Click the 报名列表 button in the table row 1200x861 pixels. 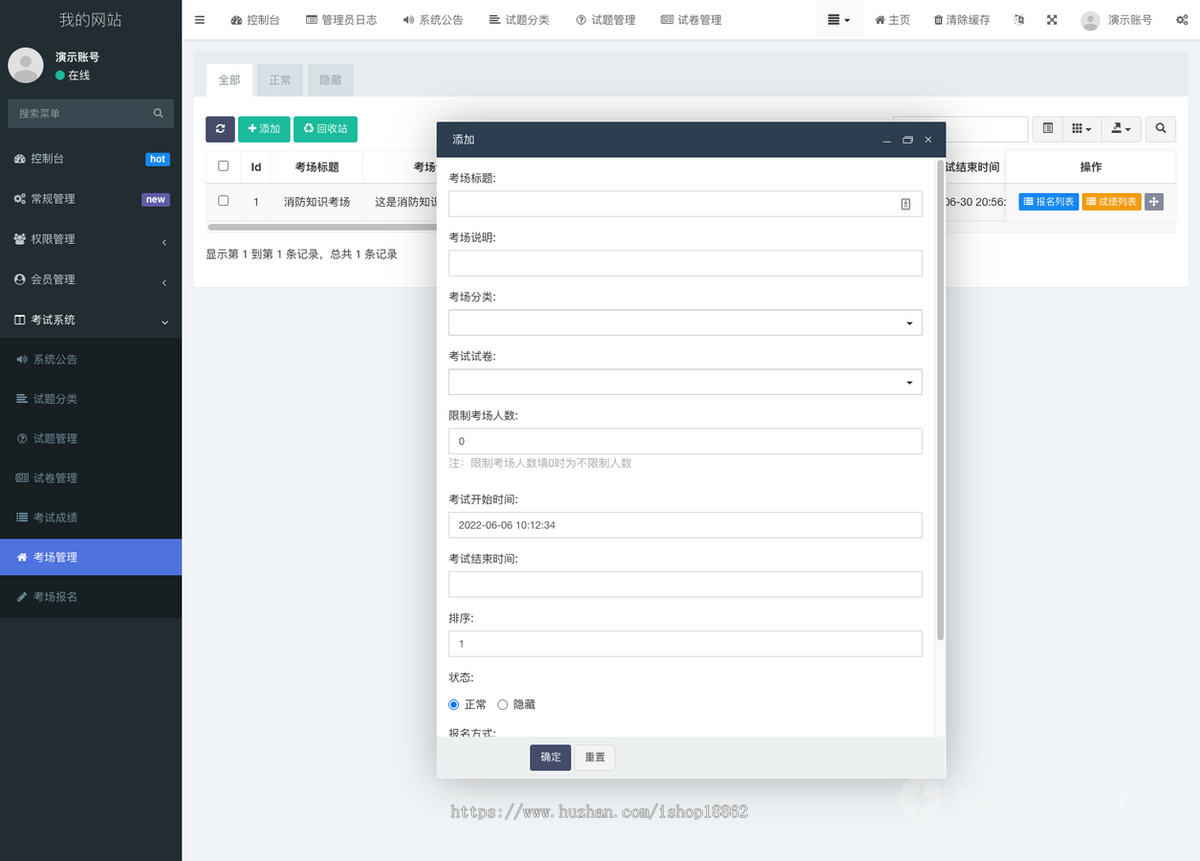[x=1048, y=201]
